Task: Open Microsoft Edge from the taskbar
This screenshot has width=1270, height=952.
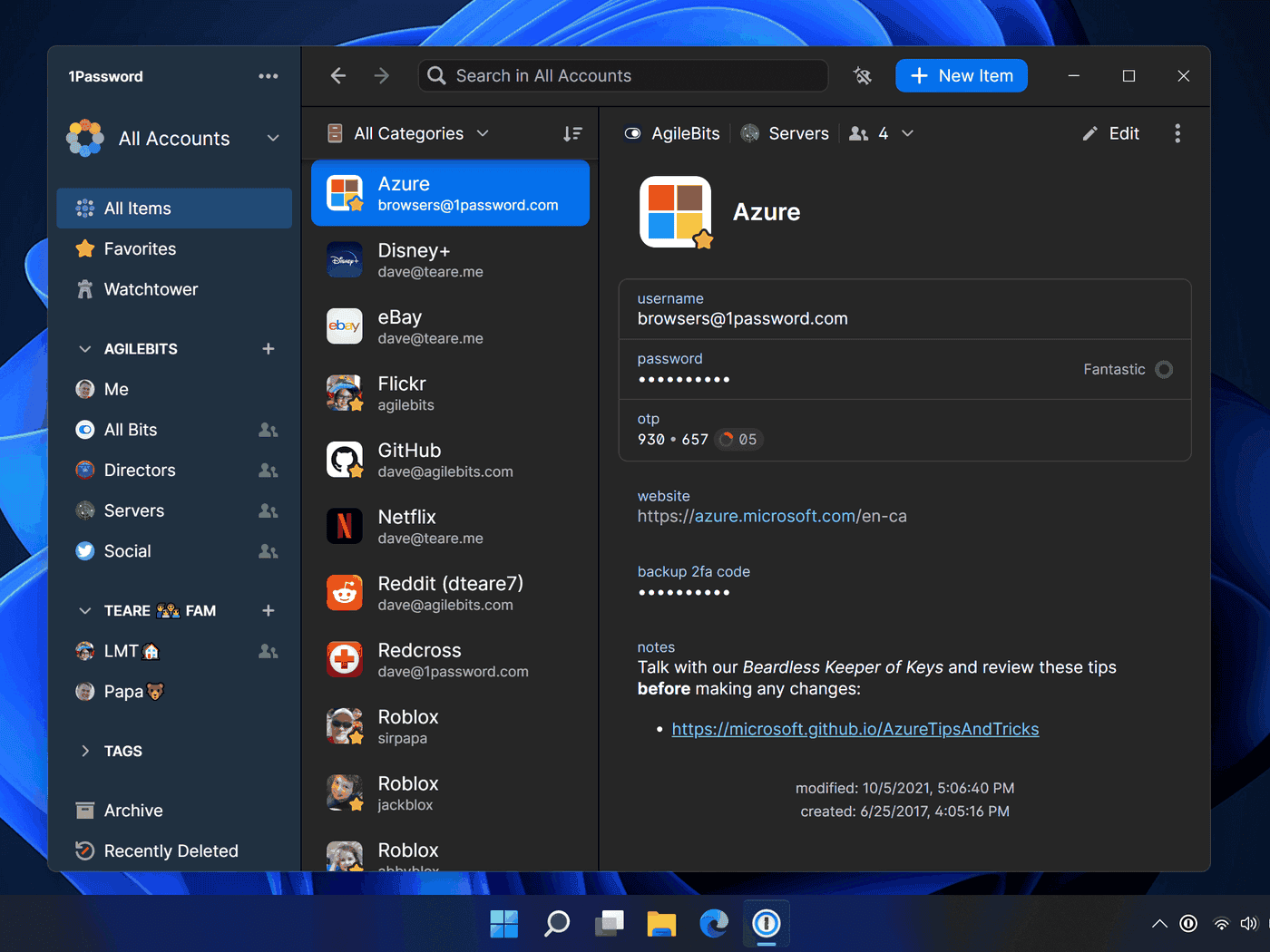Action: click(x=714, y=924)
